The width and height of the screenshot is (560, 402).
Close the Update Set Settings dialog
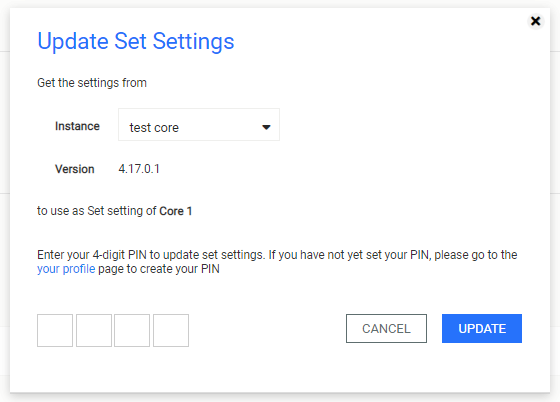pos(535,21)
